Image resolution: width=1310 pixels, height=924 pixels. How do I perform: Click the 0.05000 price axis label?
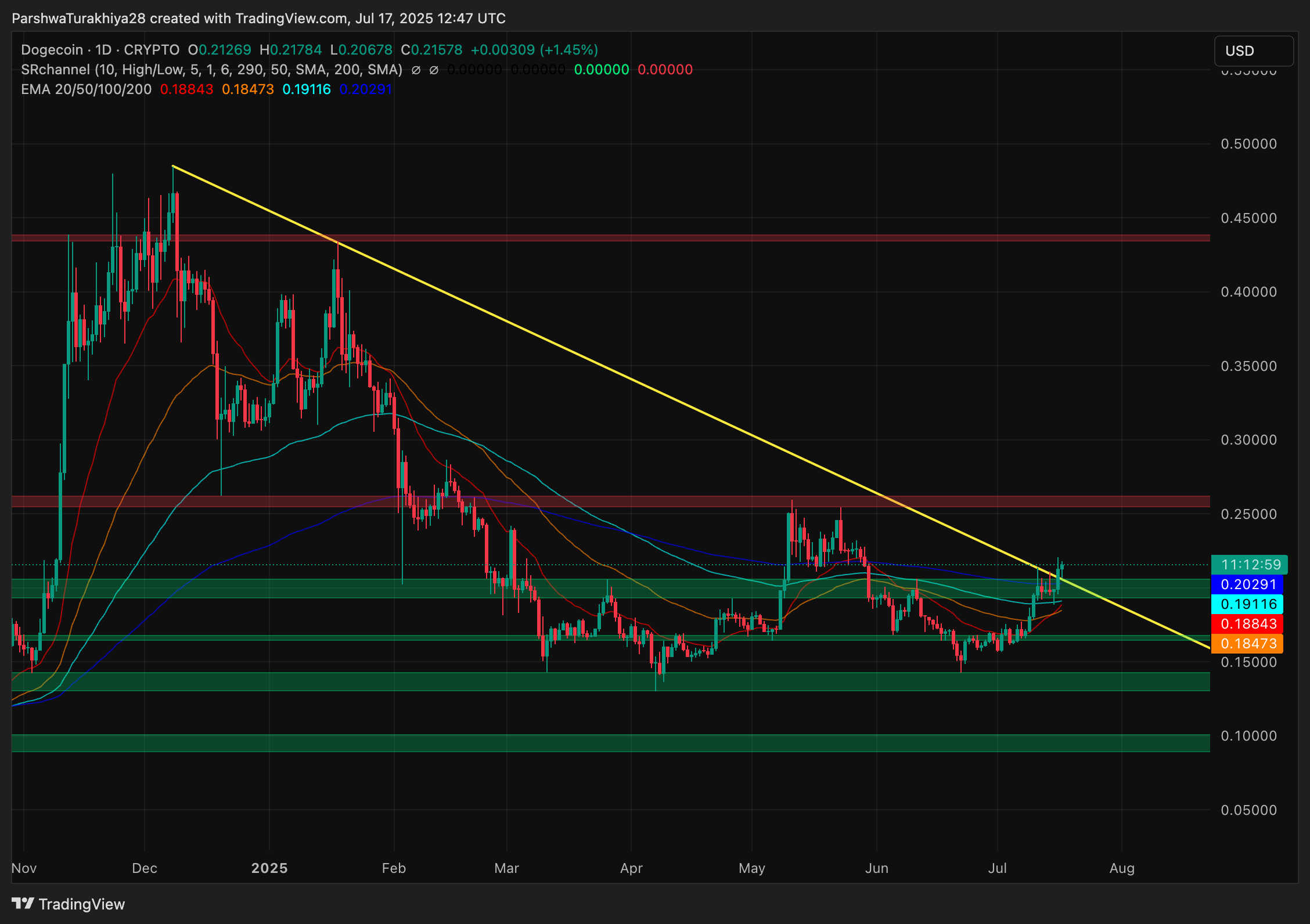(x=1249, y=810)
